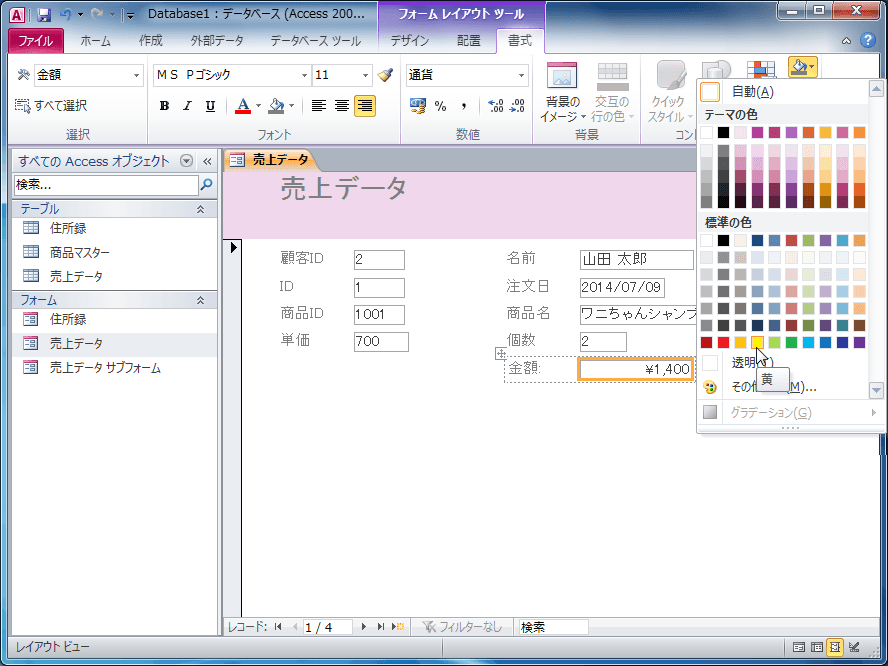
Task: Apply center text alignment
Action: (342, 106)
